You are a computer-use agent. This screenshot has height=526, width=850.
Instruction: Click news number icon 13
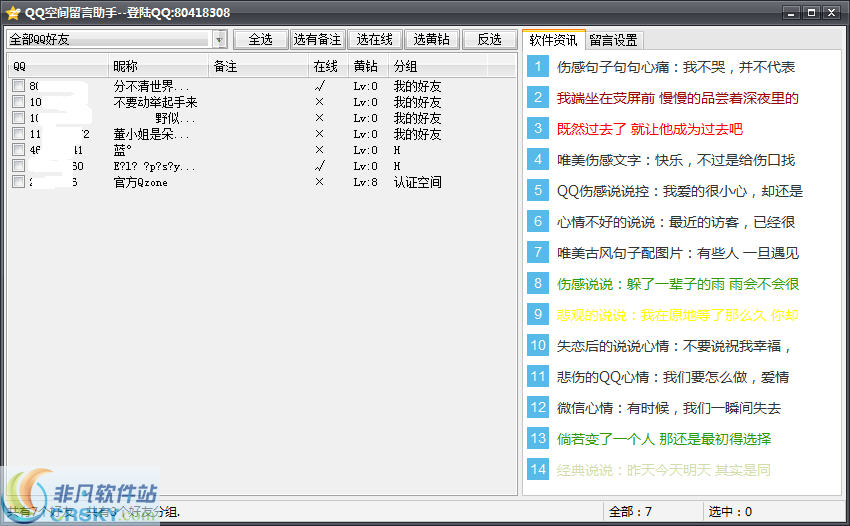[538, 438]
